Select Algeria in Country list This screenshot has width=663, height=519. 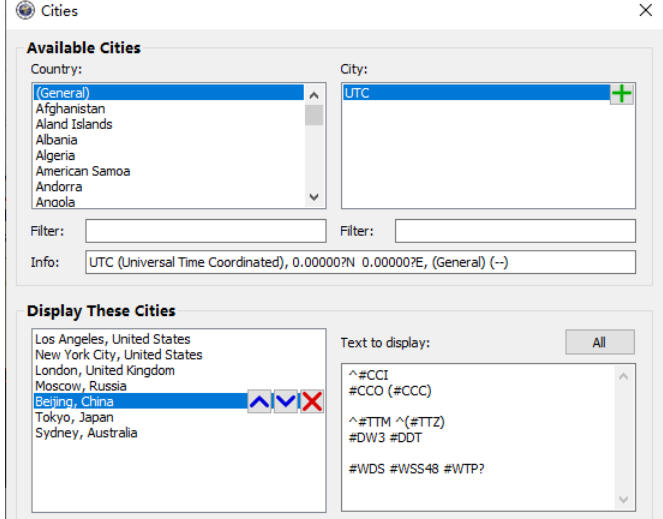point(168,156)
